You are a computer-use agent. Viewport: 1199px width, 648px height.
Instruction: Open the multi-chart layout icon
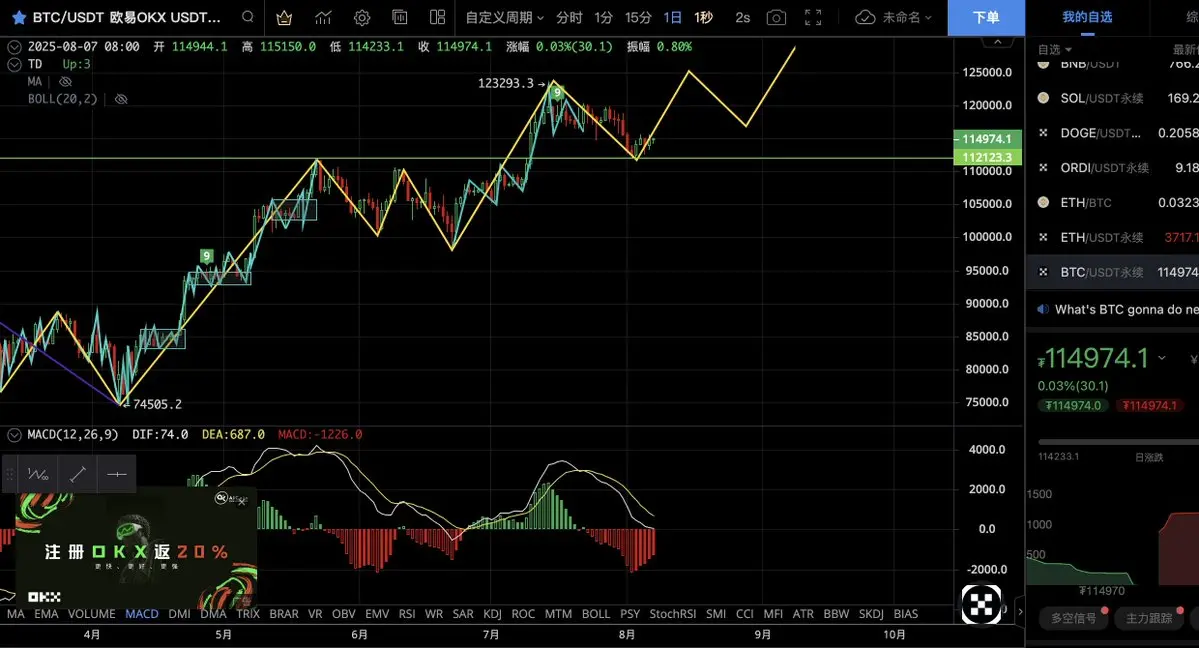tap(437, 17)
